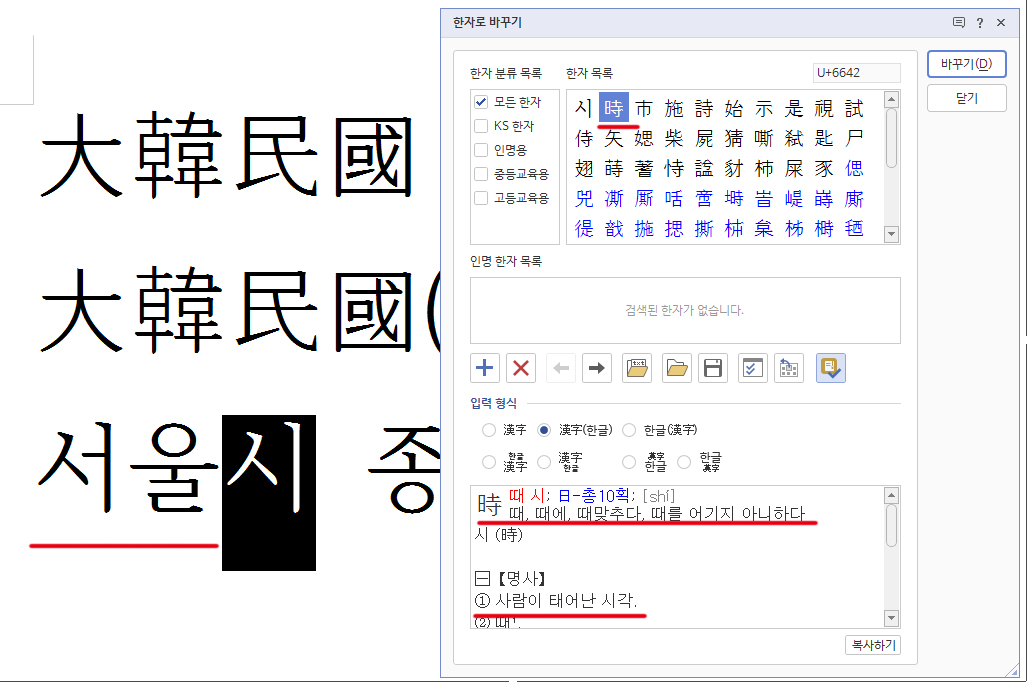Viewport: 1027px width, 682px height.
Task: Click the U+6642 code field
Action: click(x=857, y=73)
